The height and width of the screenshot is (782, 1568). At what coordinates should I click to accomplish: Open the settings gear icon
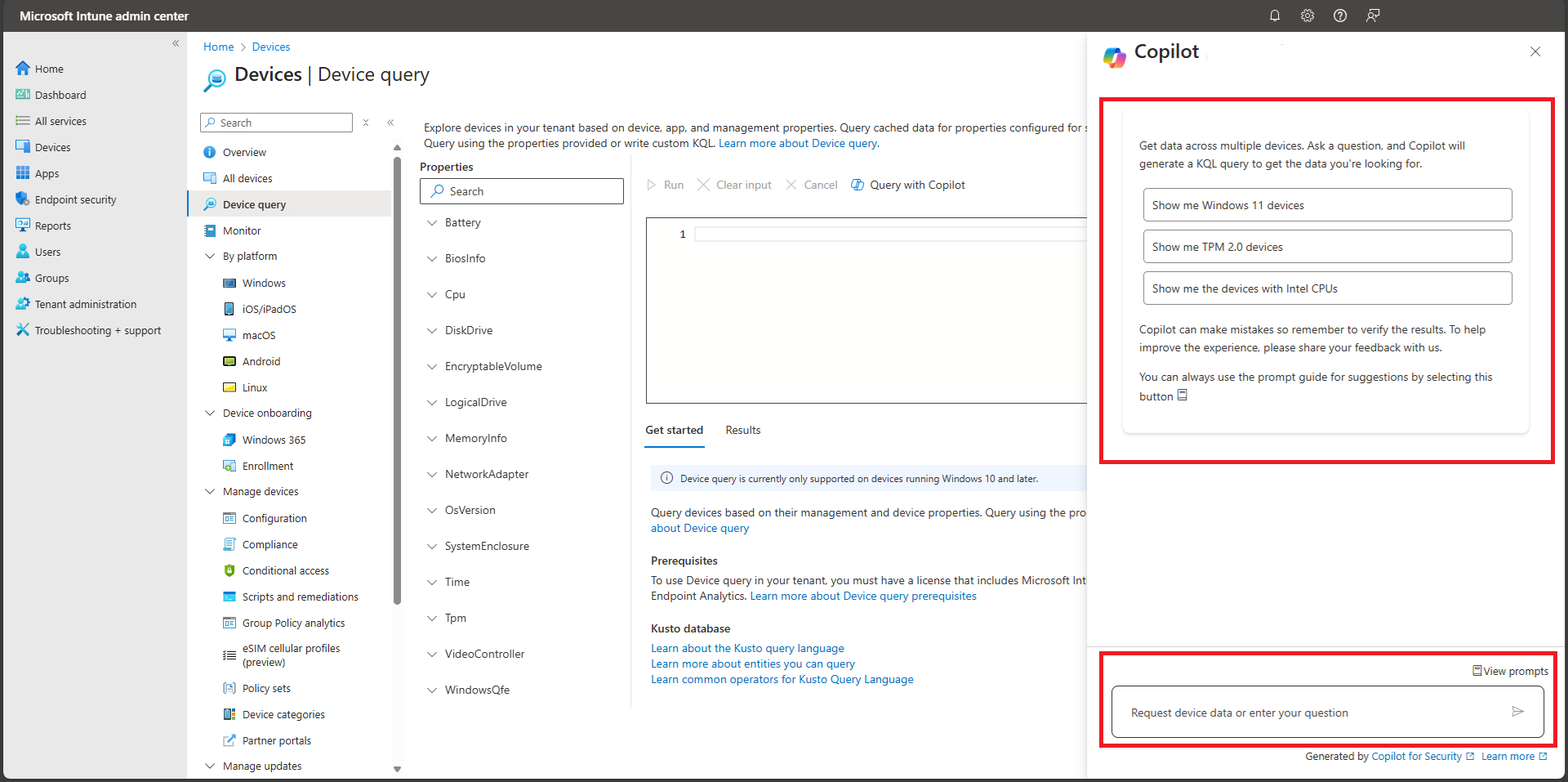(x=1307, y=16)
